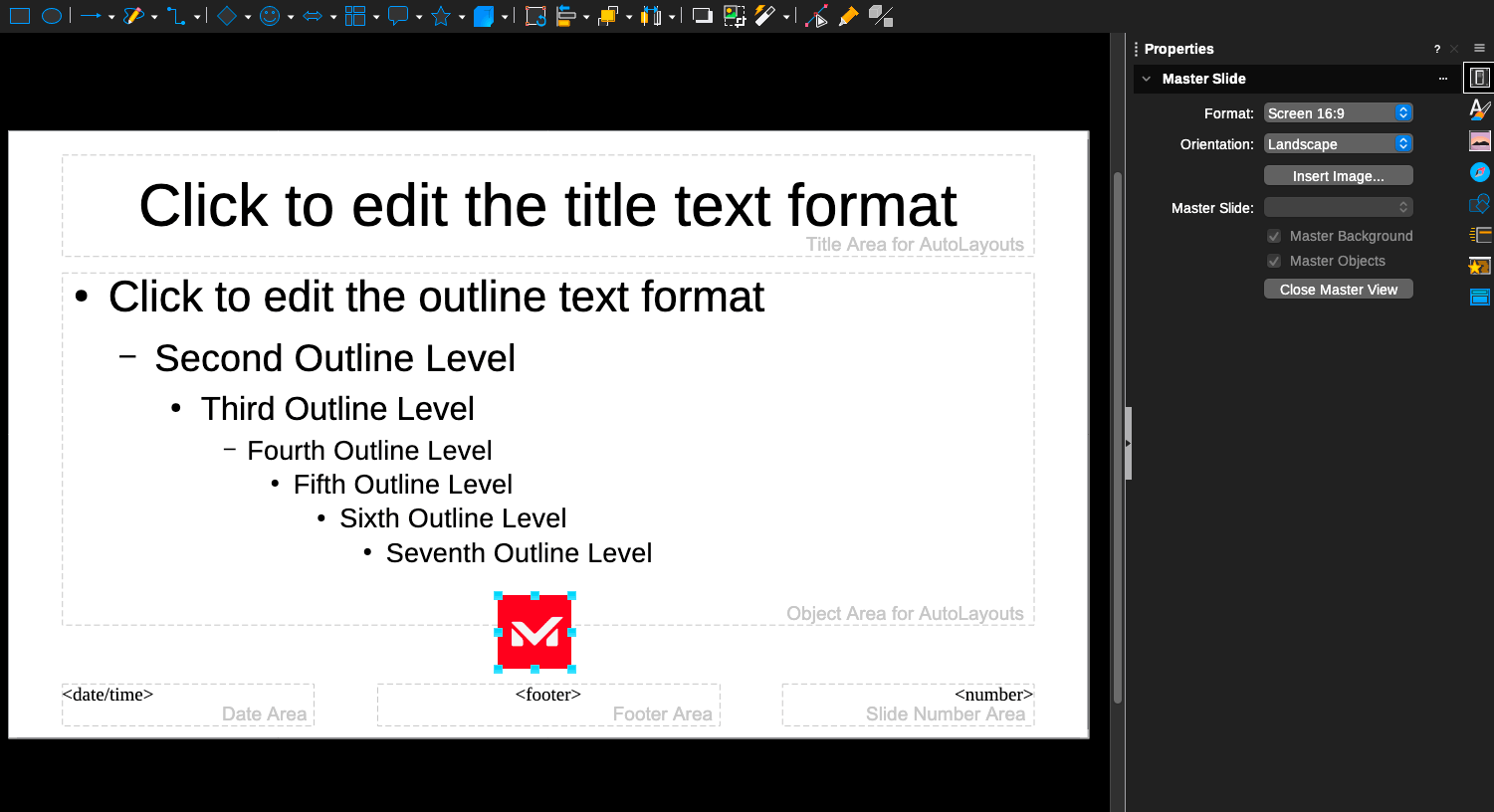Select the Ellipse drawing tool
The height and width of the screenshot is (812, 1494).
(52, 16)
